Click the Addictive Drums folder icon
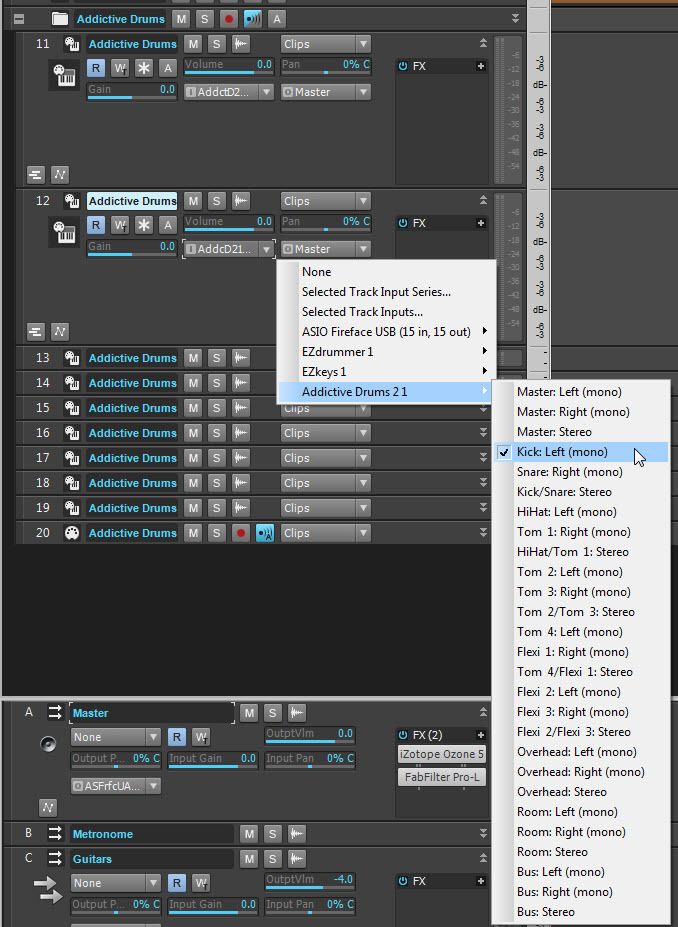The height and width of the screenshot is (927, 678). pos(59,18)
